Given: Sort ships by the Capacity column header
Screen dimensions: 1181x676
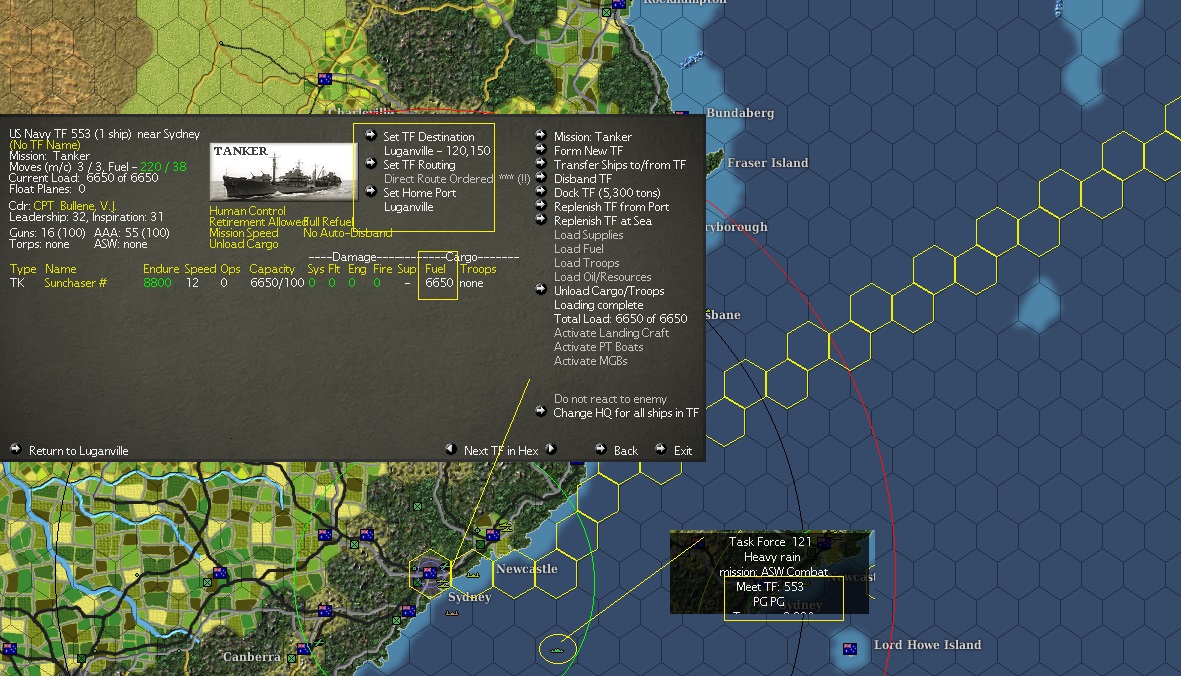Looking at the screenshot, I should [272, 269].
